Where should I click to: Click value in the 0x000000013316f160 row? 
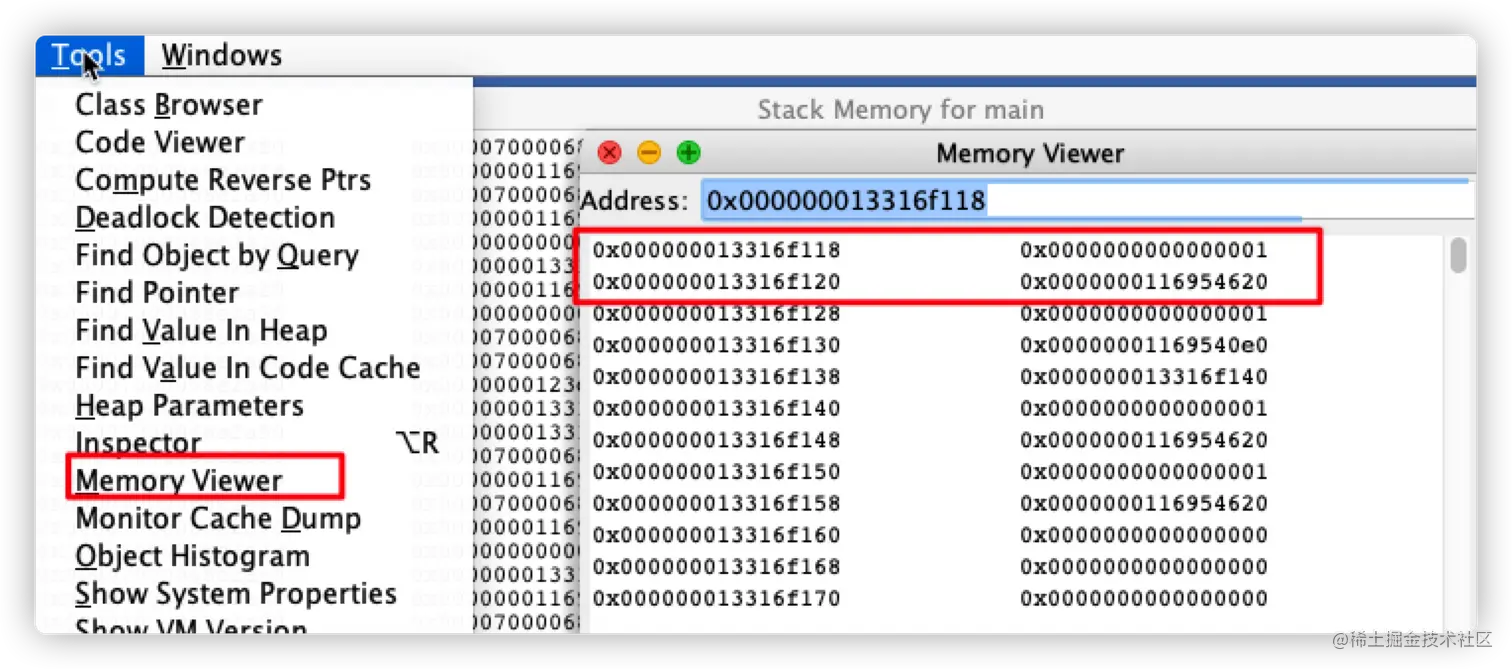(x=1144, y=535)
